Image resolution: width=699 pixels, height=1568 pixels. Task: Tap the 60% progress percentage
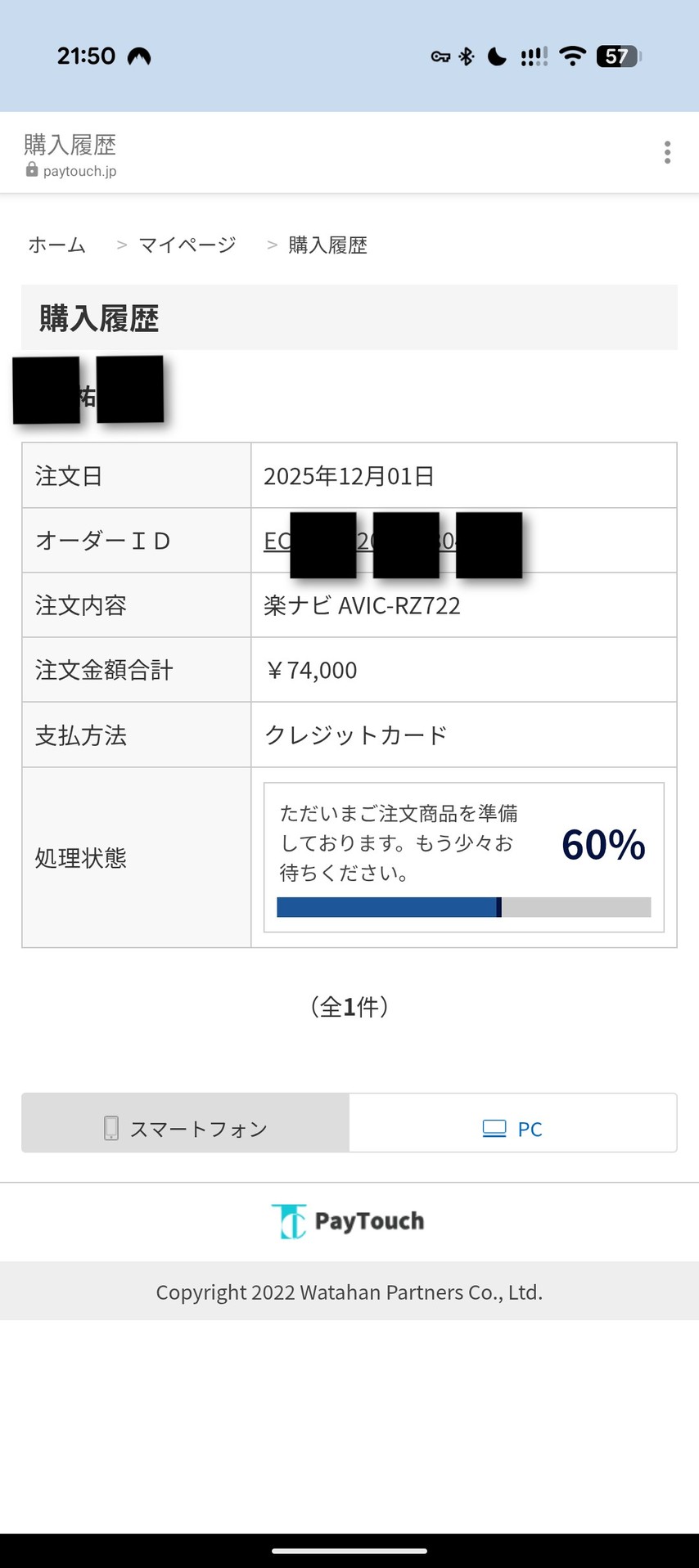pyautogui.click(x=603, y=845)
